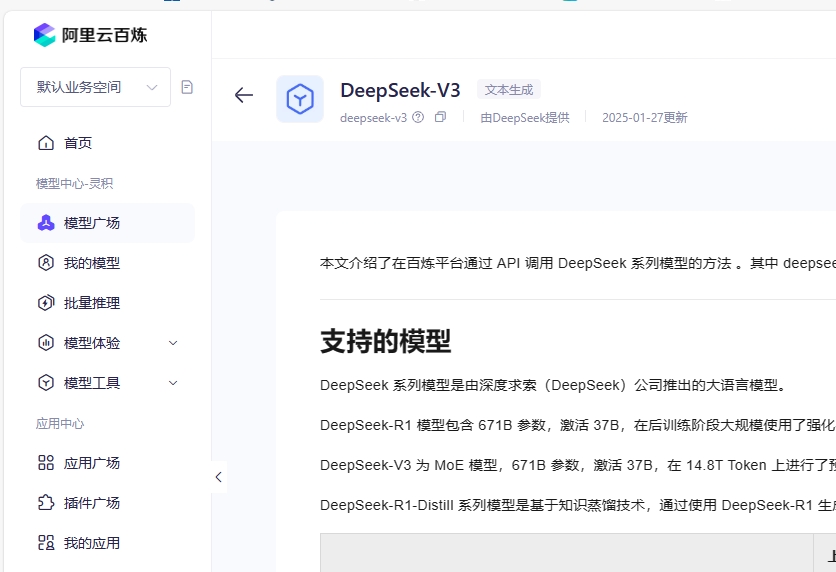Screen dimensions: 836x572
Task: Select 模型广场 in the sidebar
Action: [x=107, y=223]
